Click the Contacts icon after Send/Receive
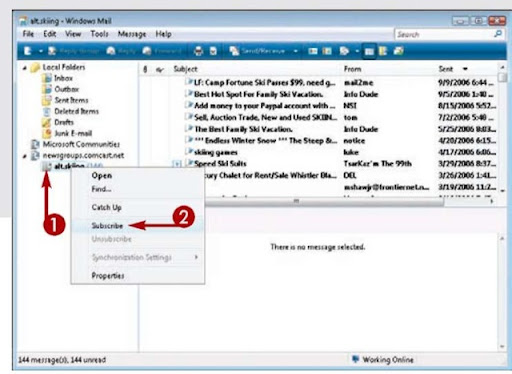 [313, 51]
